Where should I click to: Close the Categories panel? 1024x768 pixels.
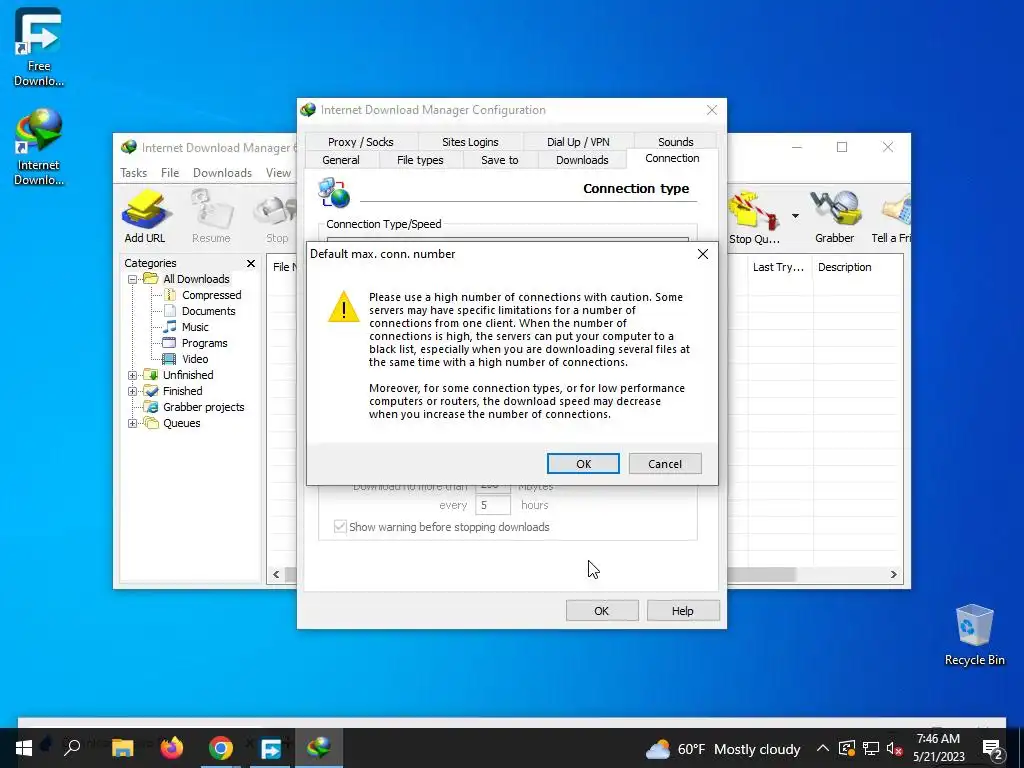251,263
